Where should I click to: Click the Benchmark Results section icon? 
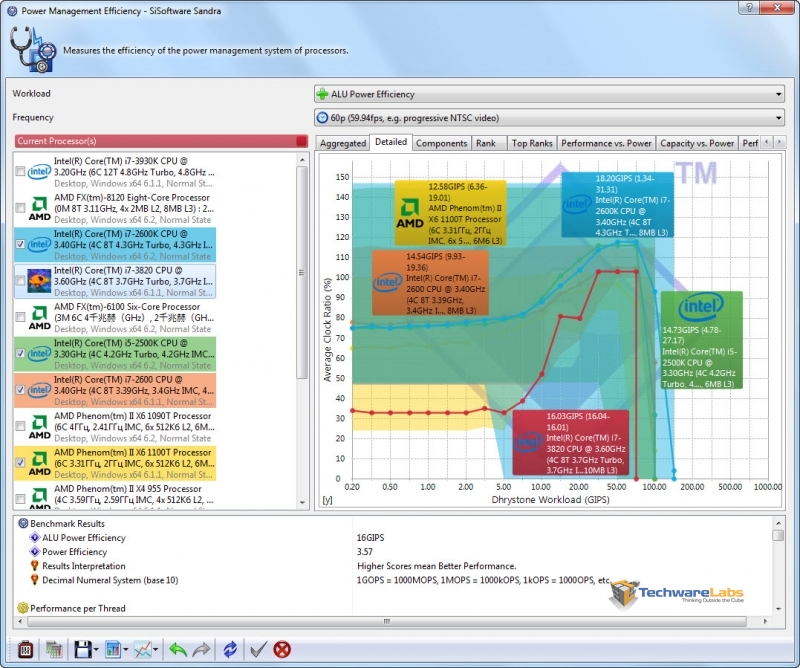click(x=23, y=523)
